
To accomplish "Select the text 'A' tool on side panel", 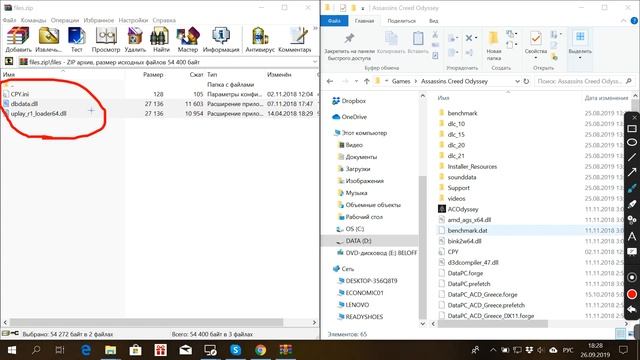I will (x=632, y=236).
